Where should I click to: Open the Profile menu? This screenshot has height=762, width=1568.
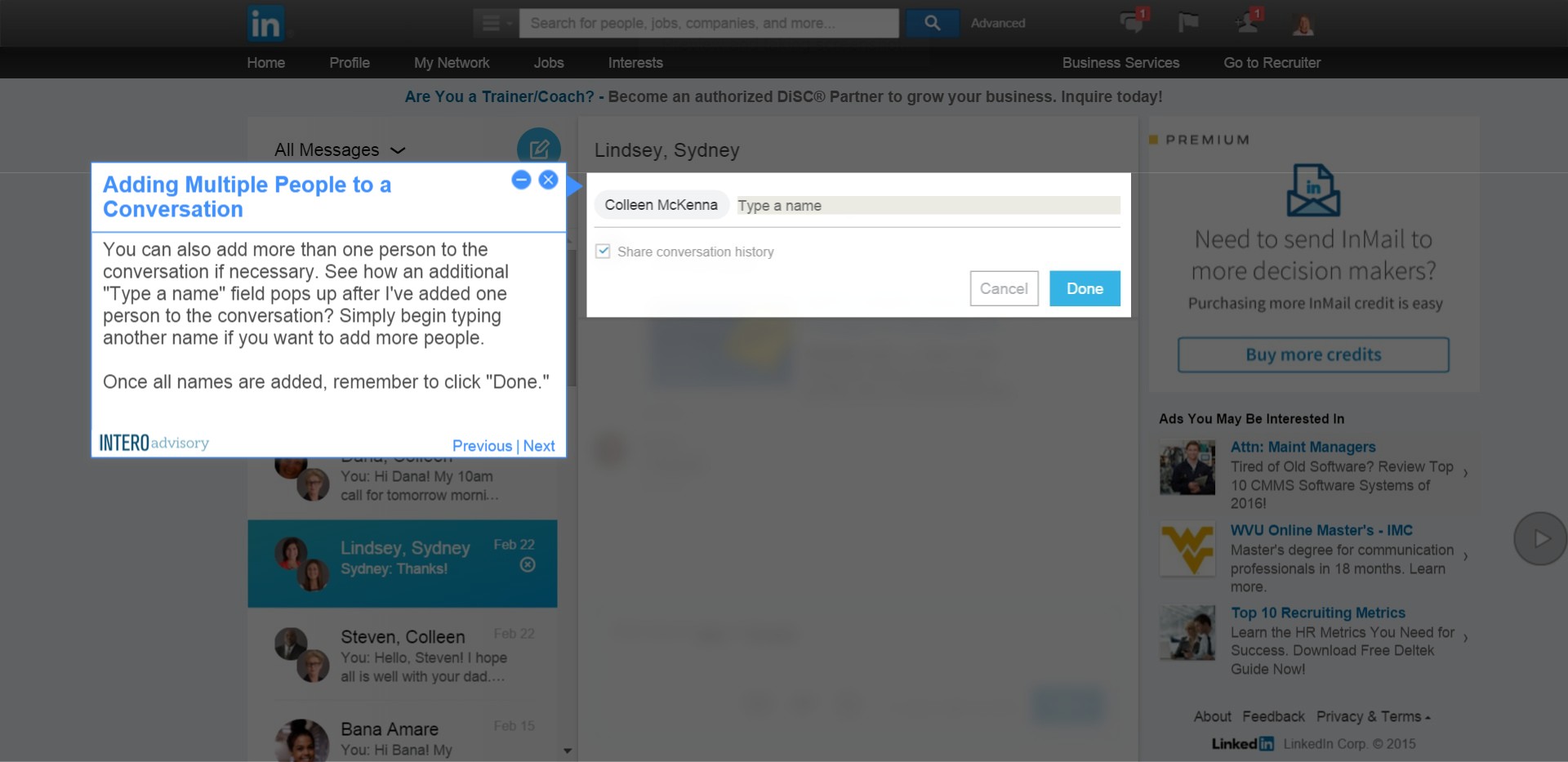click(350, 63)
